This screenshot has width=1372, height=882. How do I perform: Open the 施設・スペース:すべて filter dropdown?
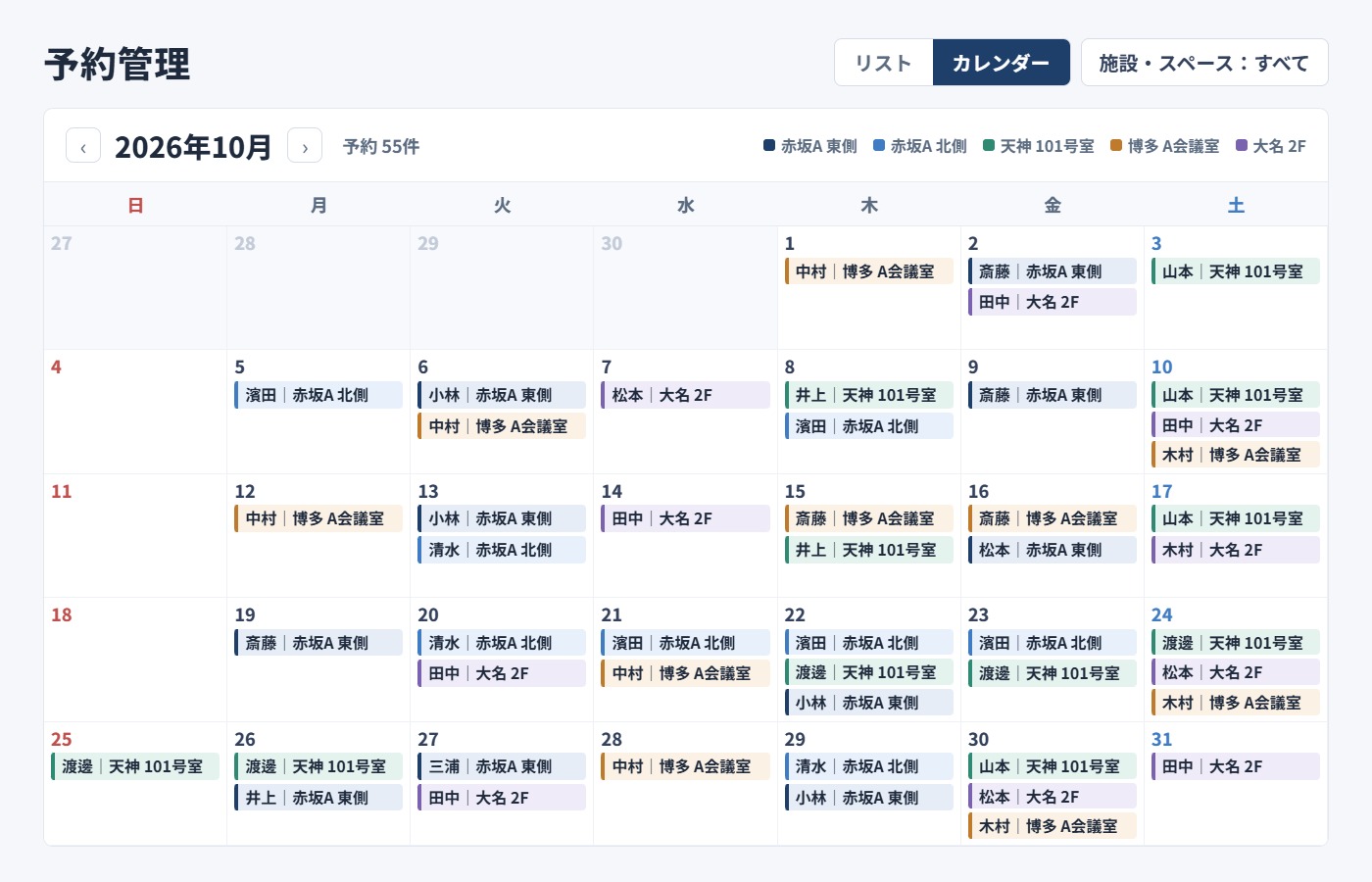1204,63
